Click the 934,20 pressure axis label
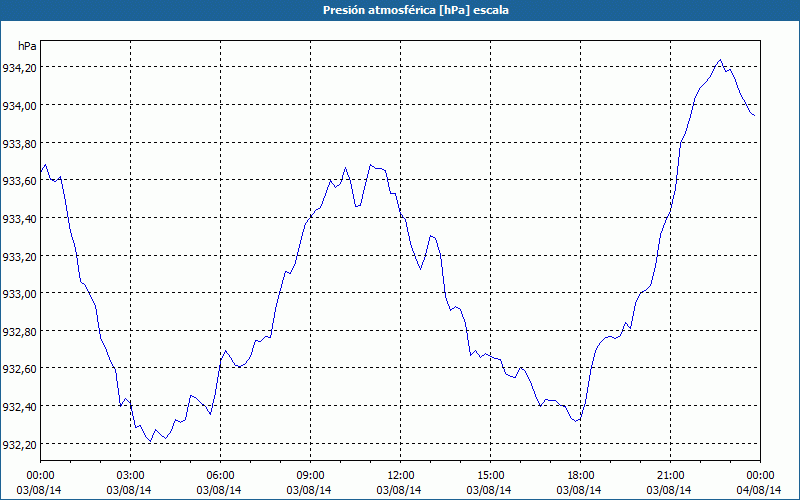This screenshot has width=800, height=500. [x=19, y=67]
